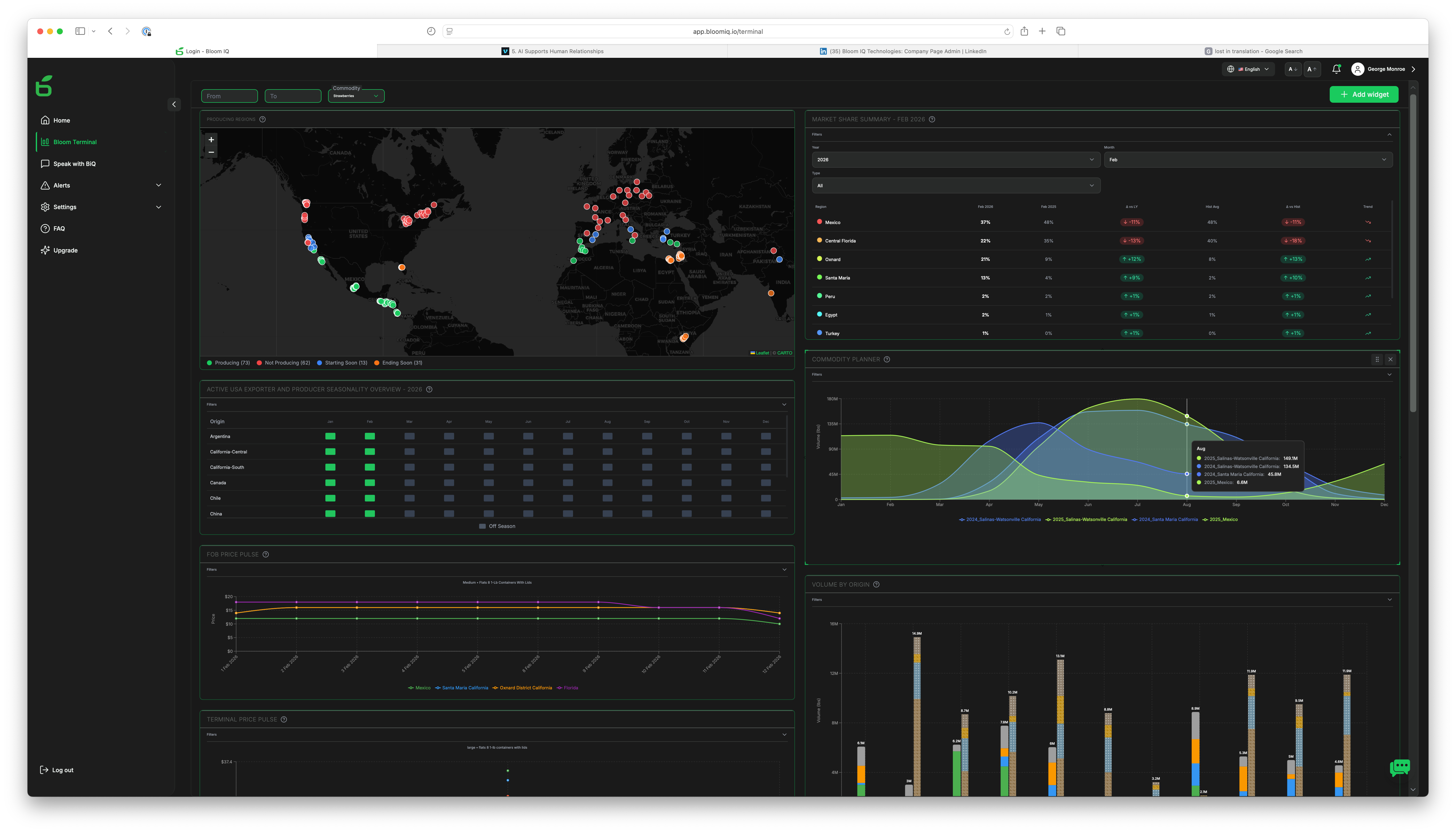Screen dimensions: 1456x833
Task: Open help for Commodity Planner widget
Action: [887, 359]
